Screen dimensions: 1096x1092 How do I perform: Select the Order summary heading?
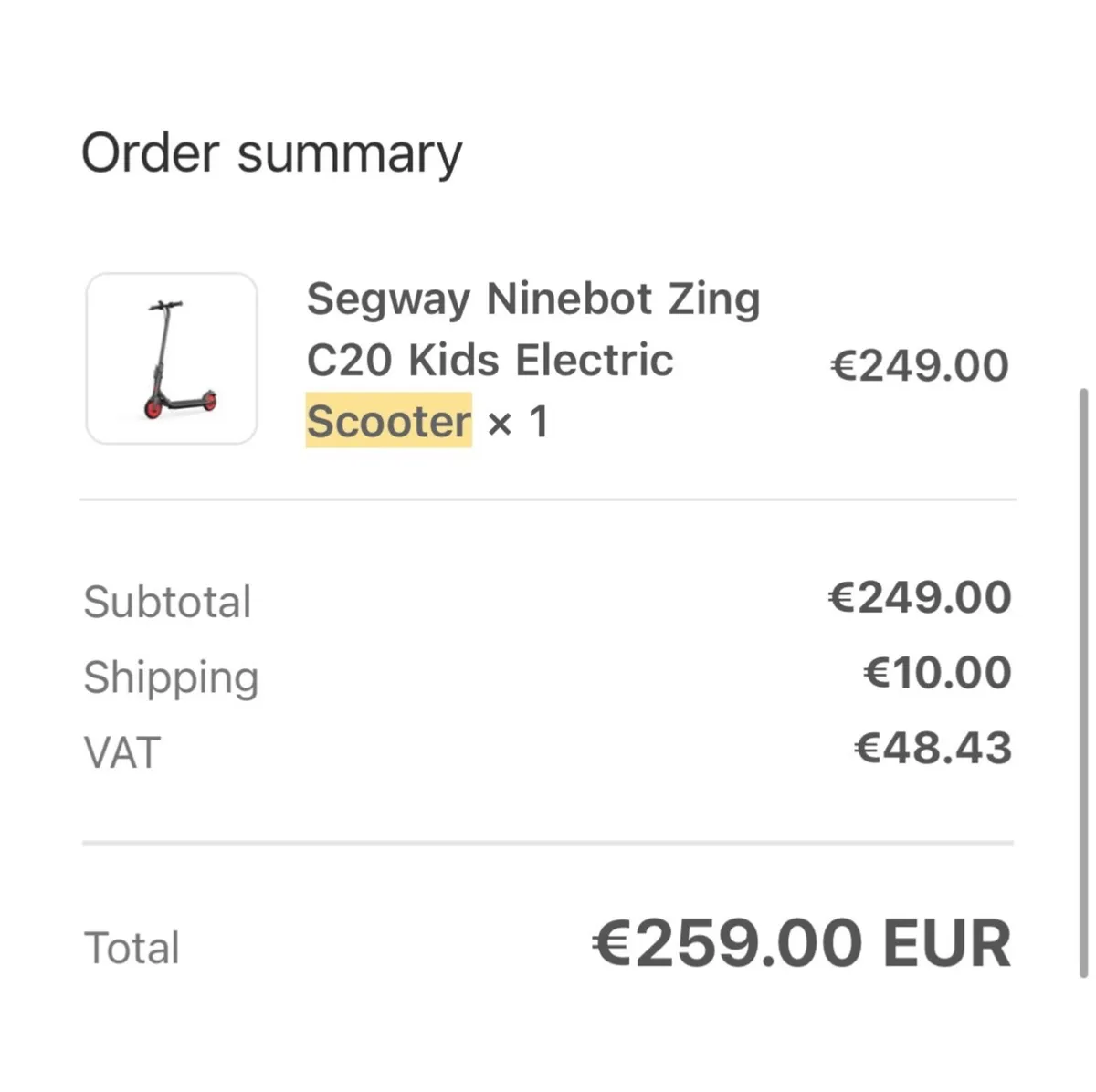272,152
